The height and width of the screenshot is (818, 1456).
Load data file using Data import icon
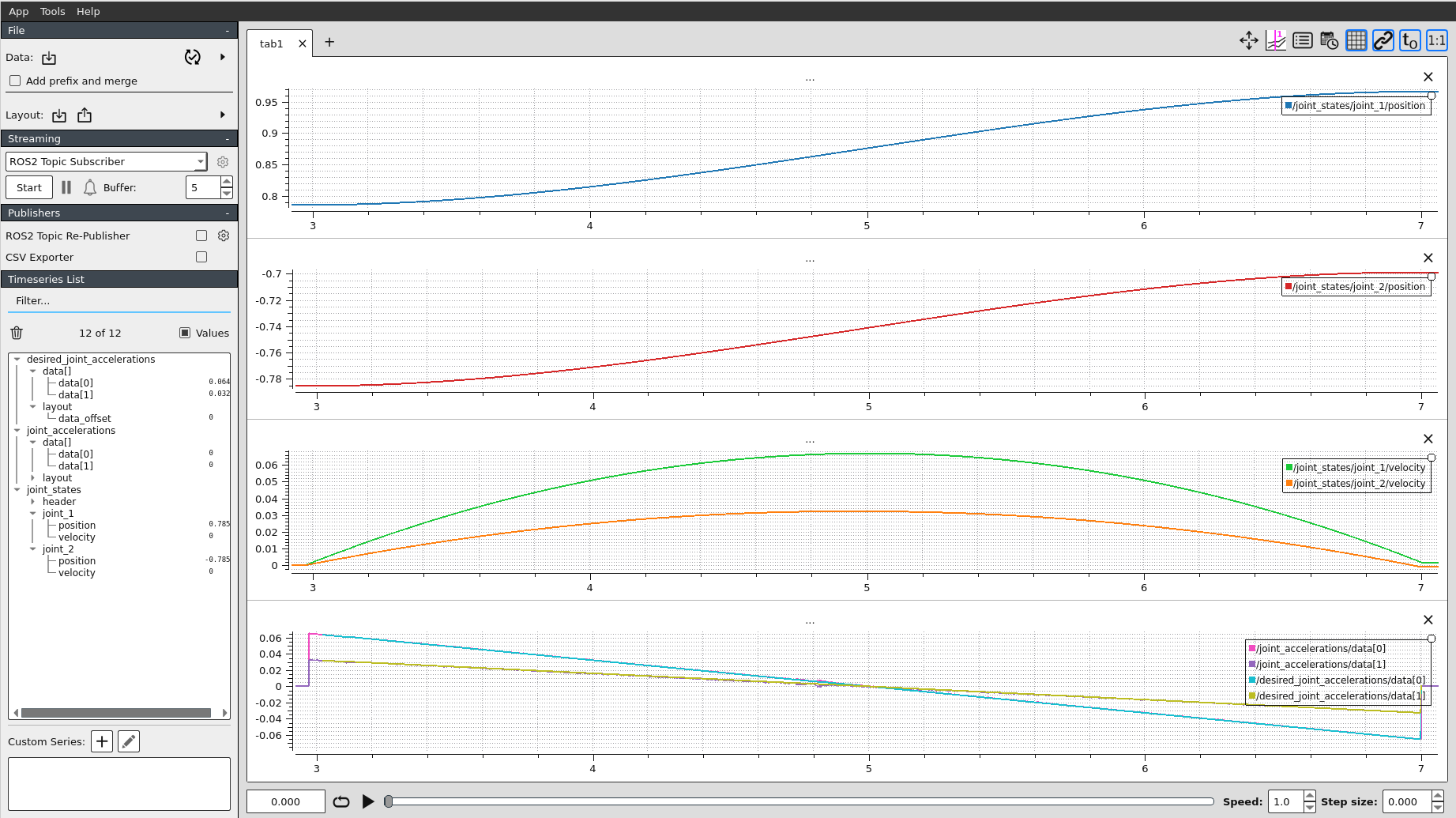49,58
